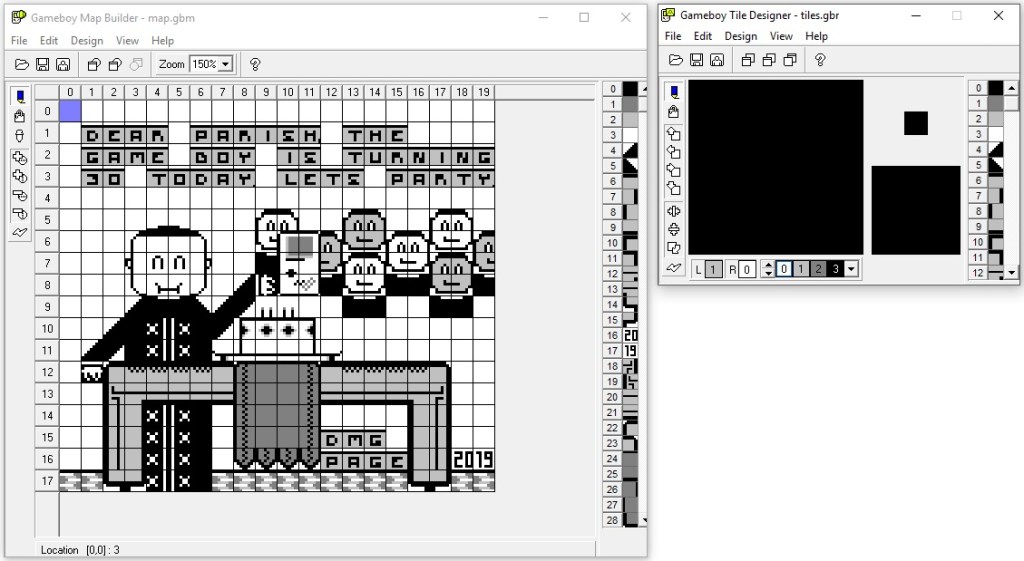Open Help menu in Map Builder
This screenshot has width=1024, height=561.
tap(163, 40)
